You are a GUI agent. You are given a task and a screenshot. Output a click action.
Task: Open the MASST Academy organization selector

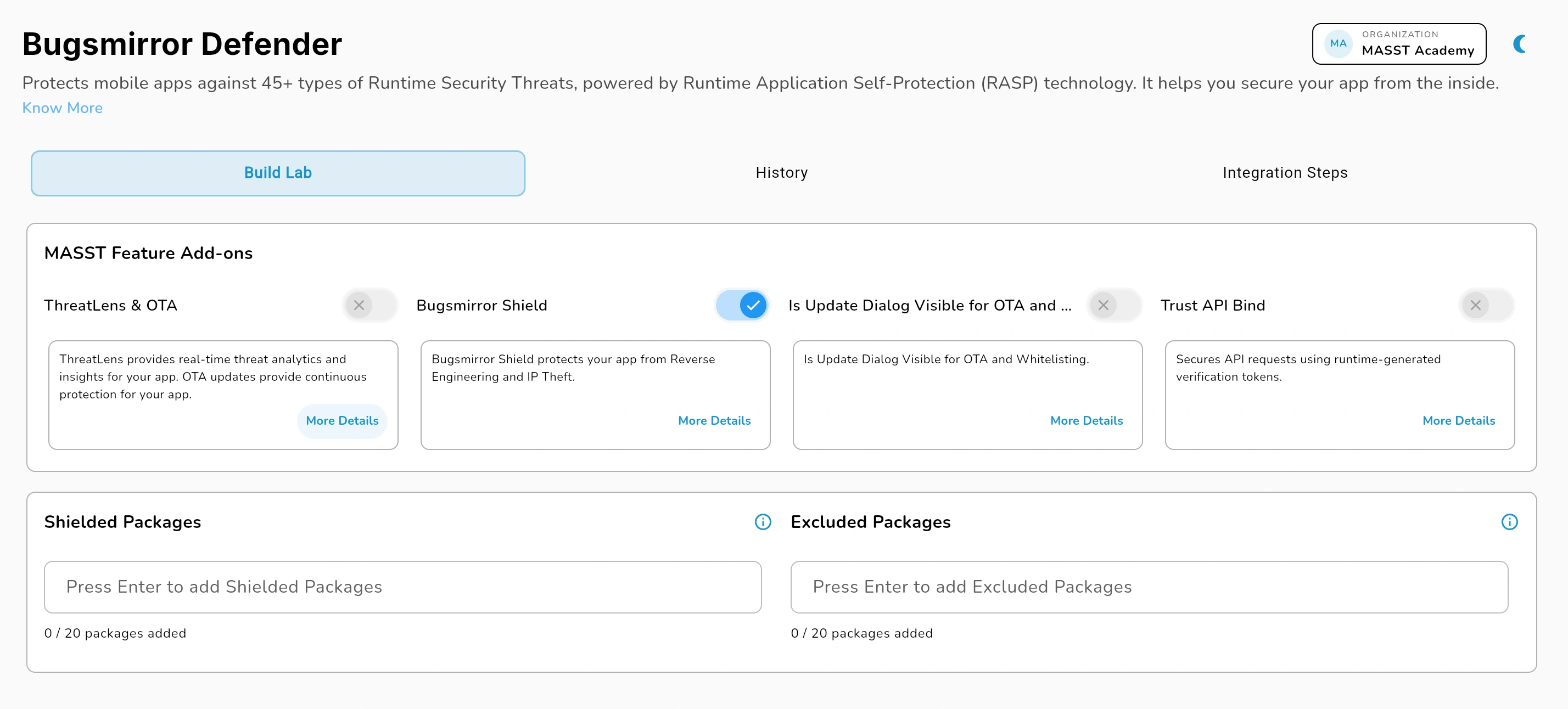[x=1399, y=44]
